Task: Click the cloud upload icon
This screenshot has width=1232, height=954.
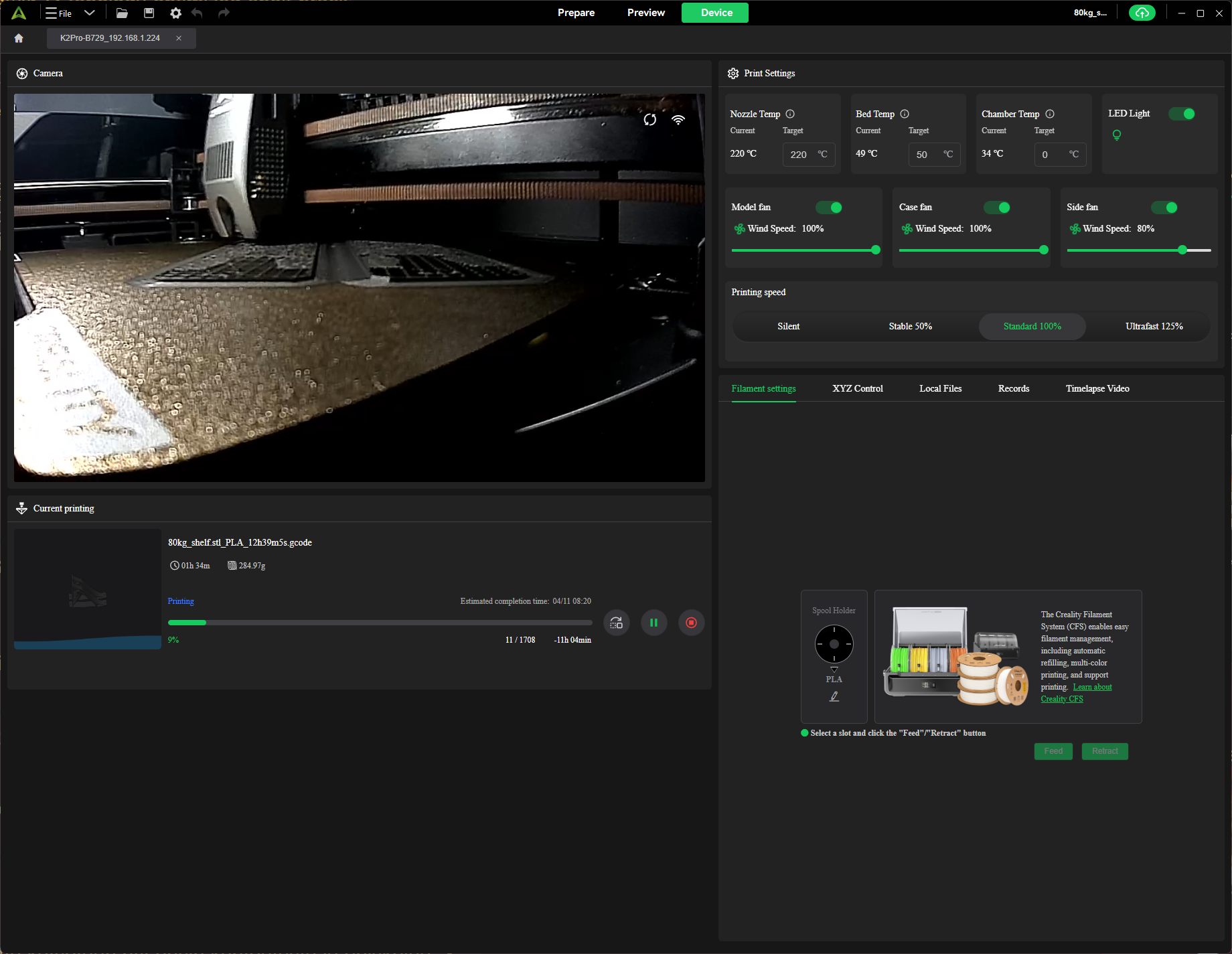Action: click(1142, 13)
